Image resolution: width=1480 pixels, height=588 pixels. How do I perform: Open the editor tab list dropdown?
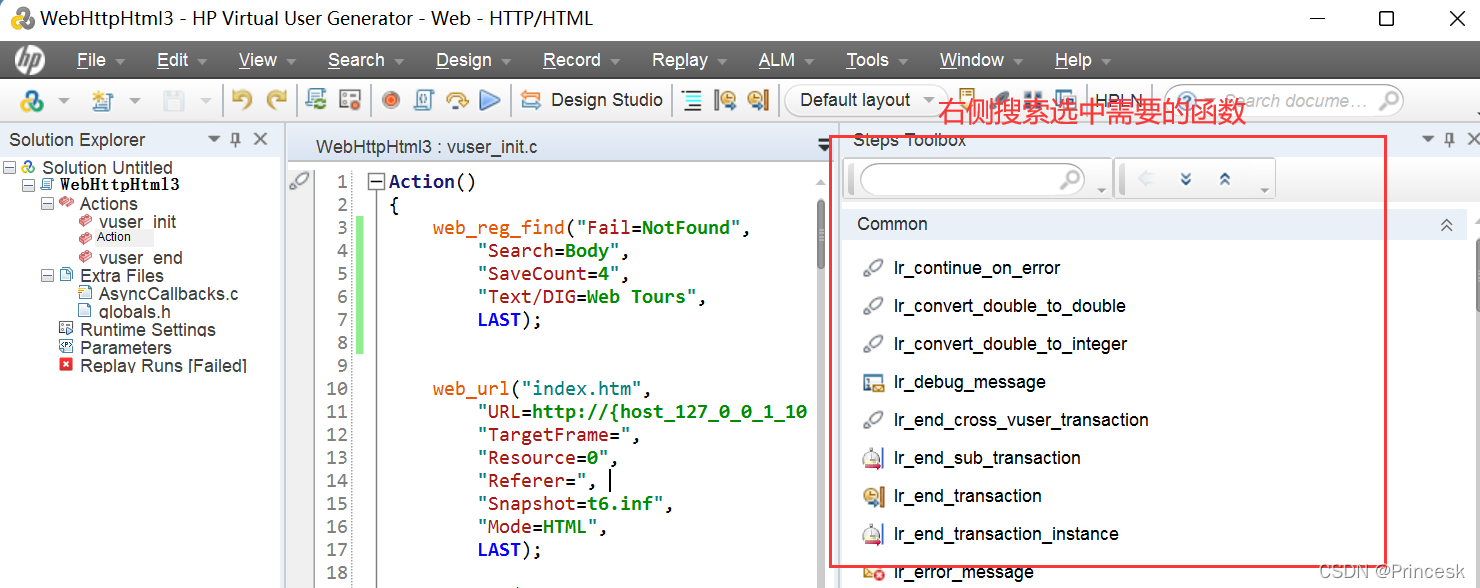pyautogui.click(x=824, y=147)
